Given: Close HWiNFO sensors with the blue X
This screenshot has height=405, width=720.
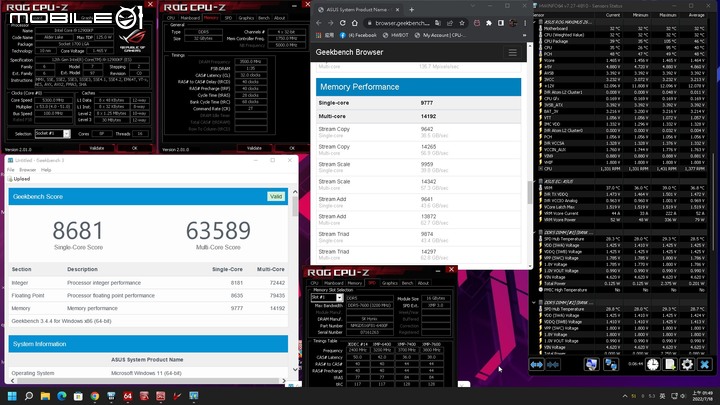Looking at the screenshot, I should coord(704,365).
